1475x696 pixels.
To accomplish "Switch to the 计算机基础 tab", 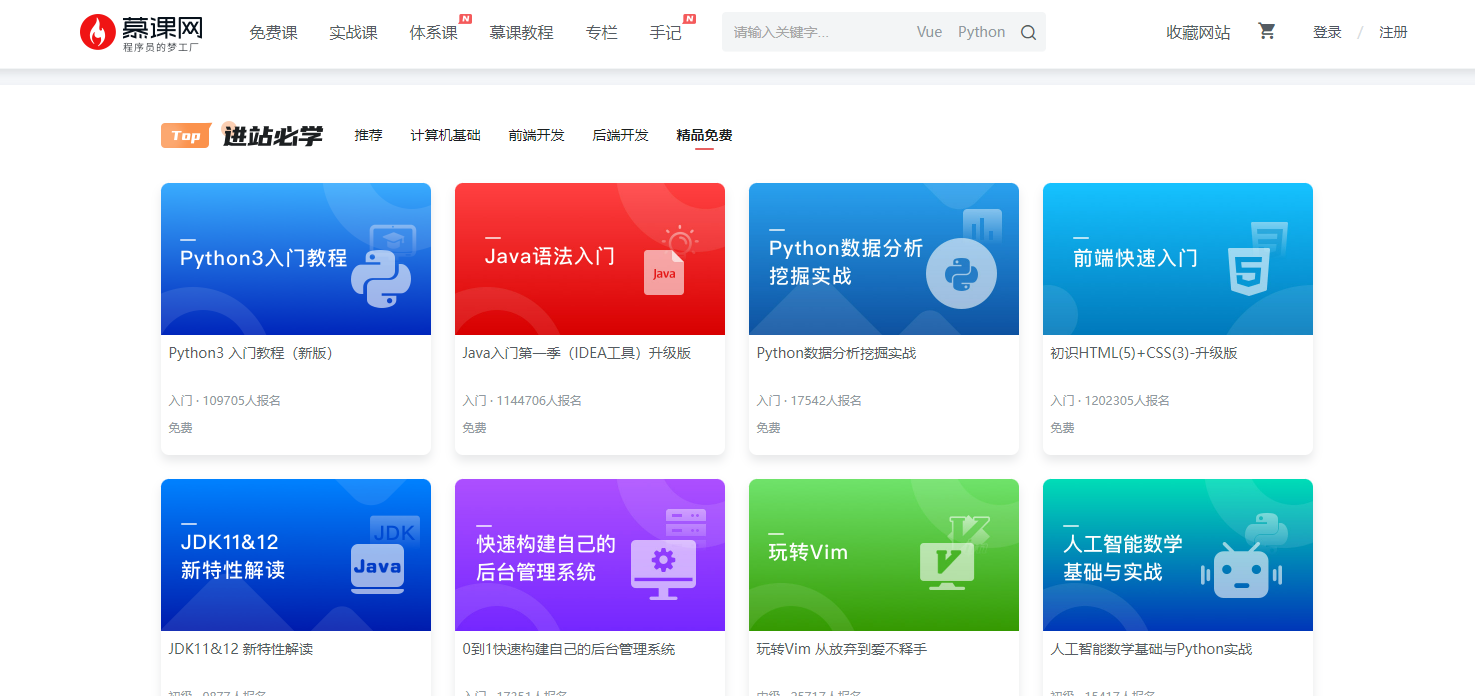I will 445,135.
